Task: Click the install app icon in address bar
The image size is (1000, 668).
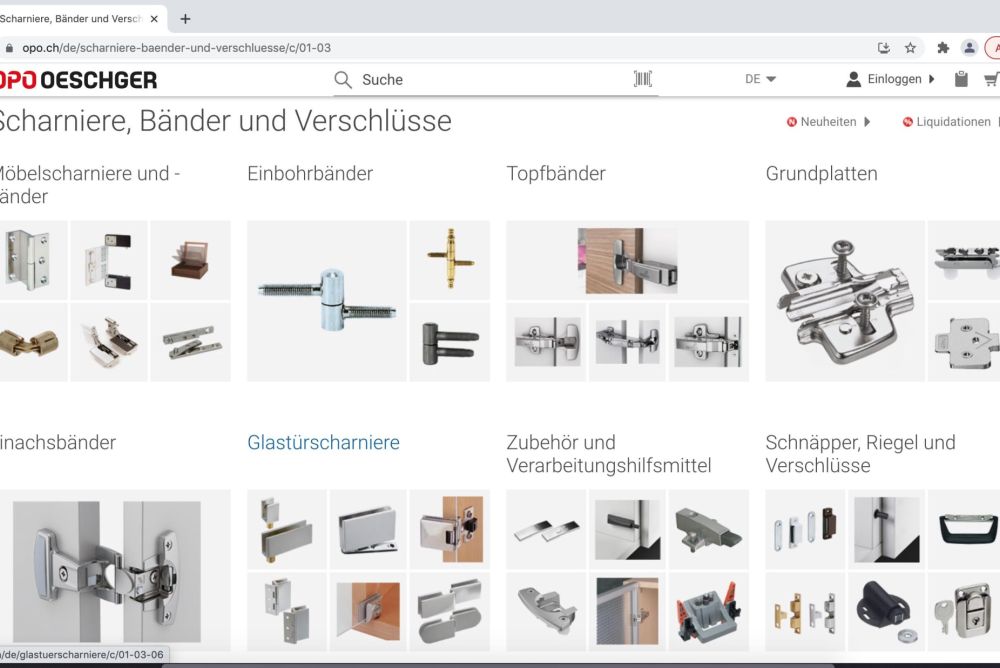Action: click(x=884, y=47)
